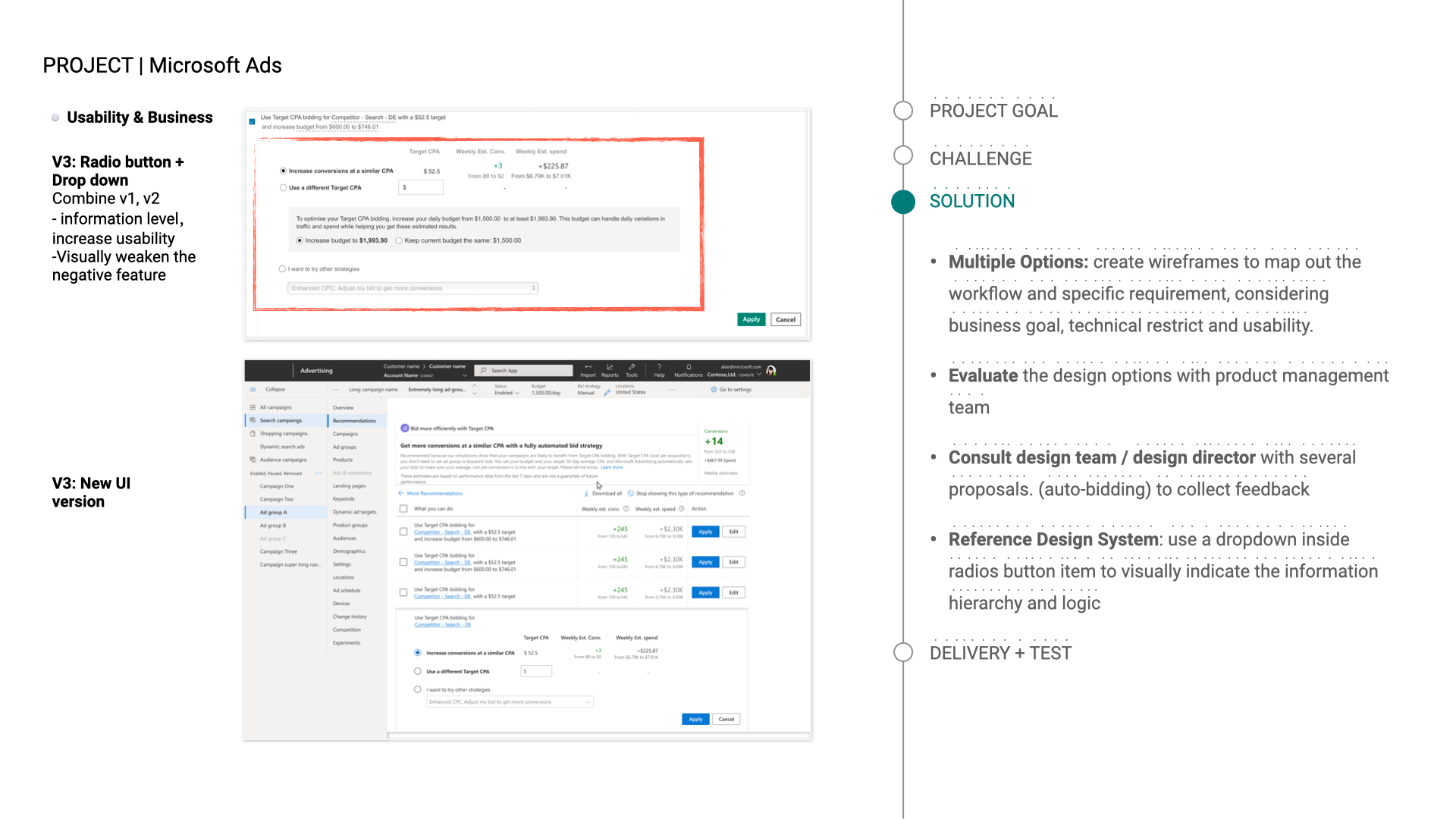Open Help question mark icon
The width and height of the screenshot is (1456, 819).
tap(659, 367)
